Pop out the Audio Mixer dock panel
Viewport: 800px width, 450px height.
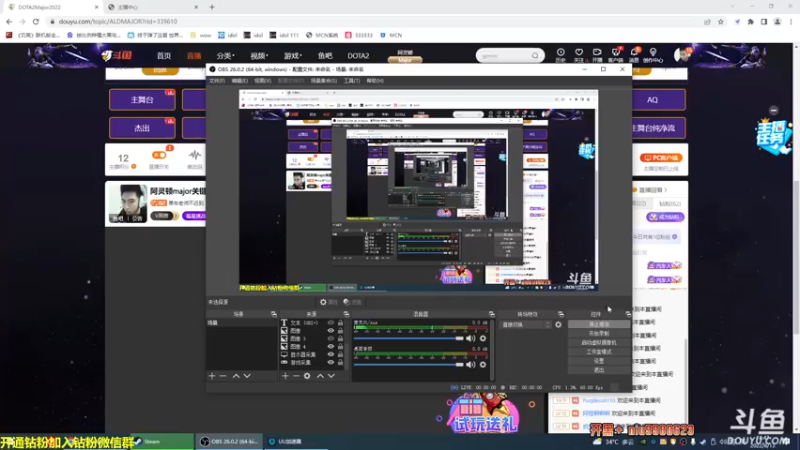[491, 314]
